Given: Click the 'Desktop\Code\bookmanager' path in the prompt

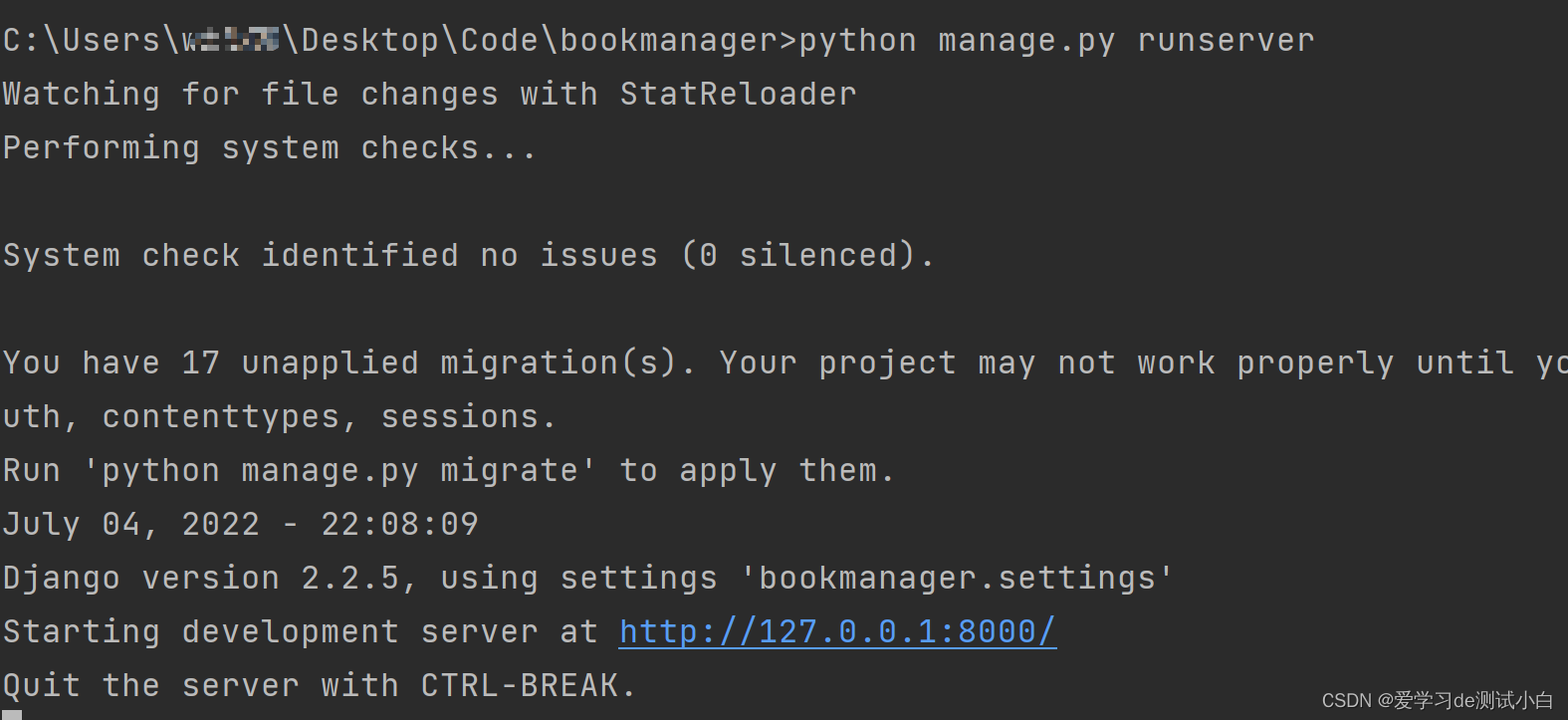Looking at the screenshot, I should [x=539, y=41].
